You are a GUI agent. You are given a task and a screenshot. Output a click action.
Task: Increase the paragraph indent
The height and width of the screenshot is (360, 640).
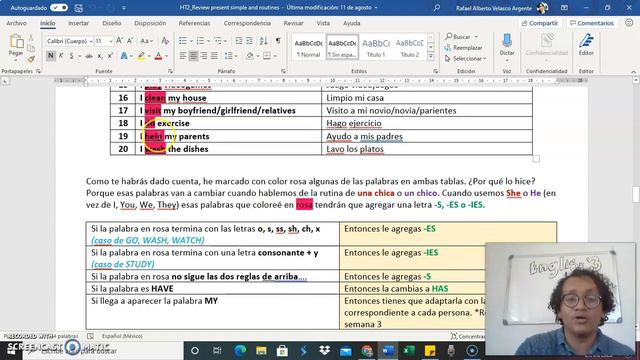tap(249, 41)
